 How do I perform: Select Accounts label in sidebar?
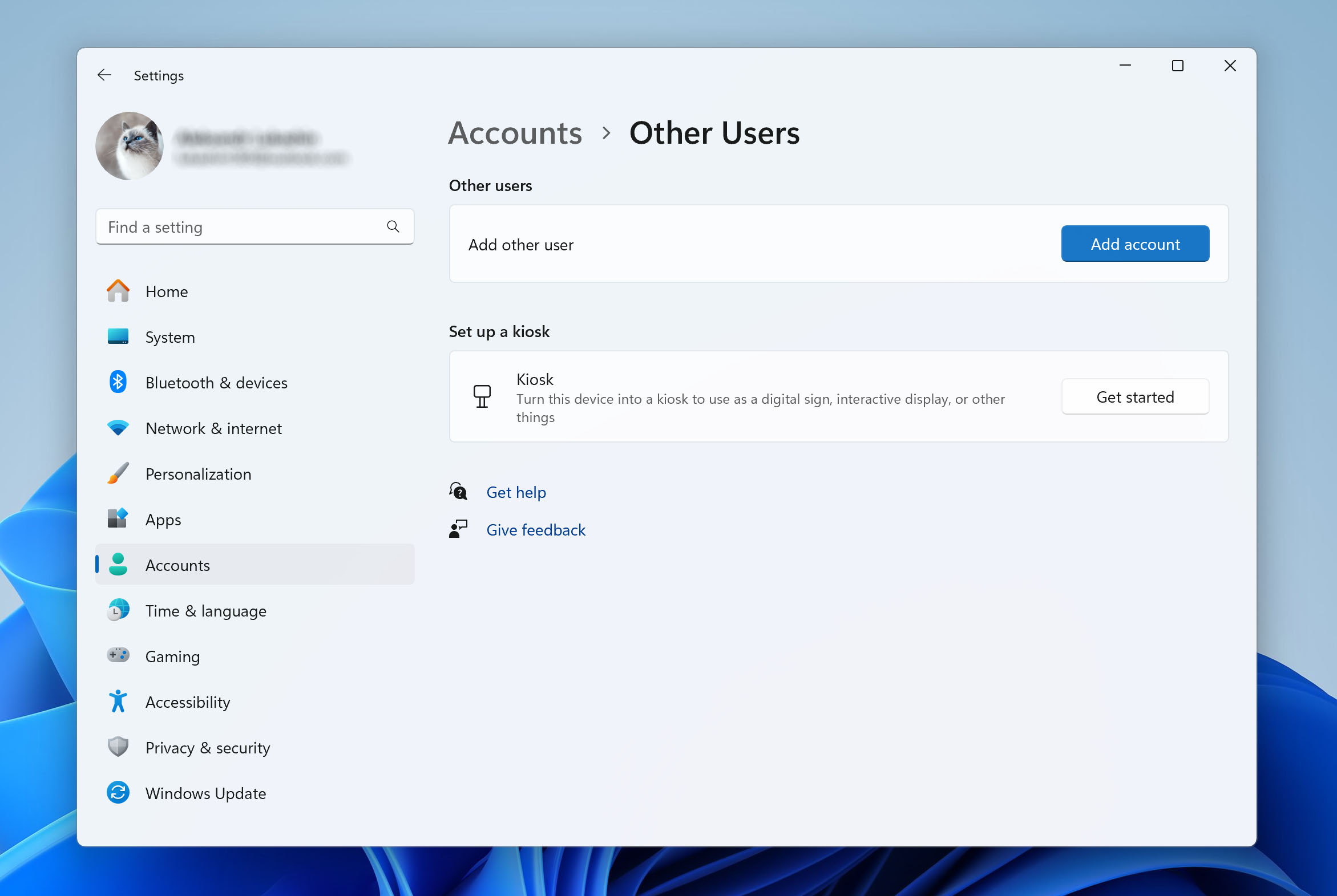[x=178, y=565]
